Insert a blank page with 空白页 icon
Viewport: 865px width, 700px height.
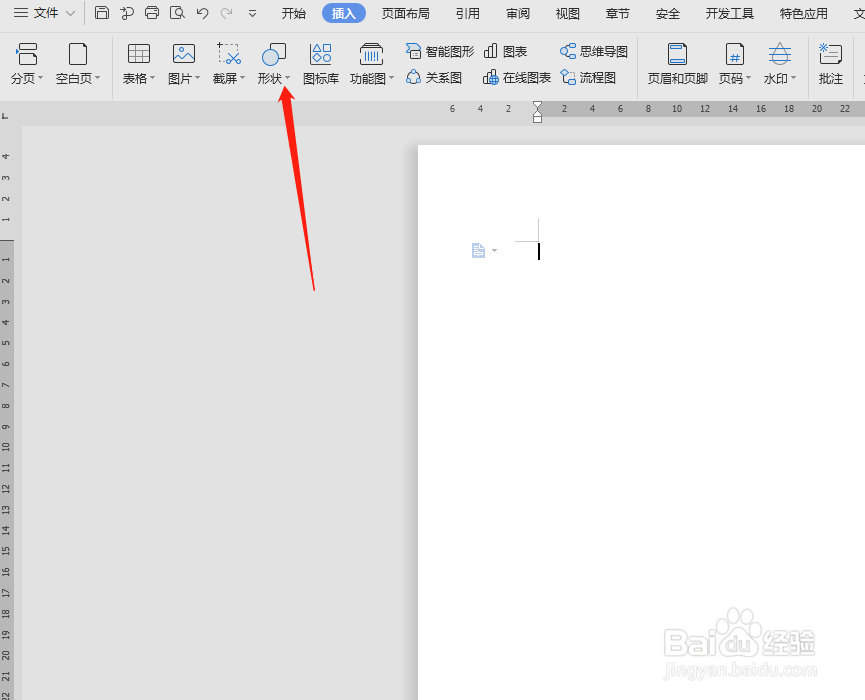(x=78, y=54)
